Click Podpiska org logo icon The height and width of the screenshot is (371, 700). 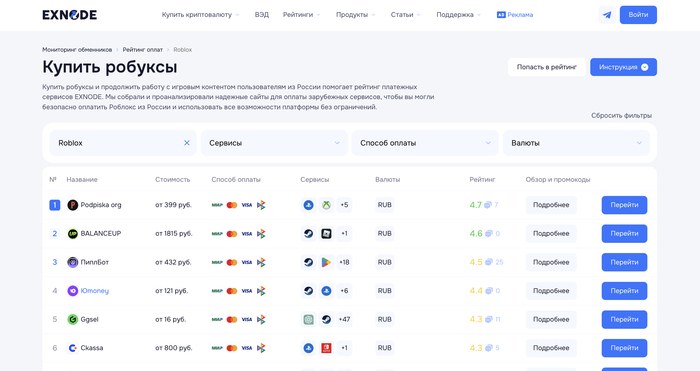72,205
